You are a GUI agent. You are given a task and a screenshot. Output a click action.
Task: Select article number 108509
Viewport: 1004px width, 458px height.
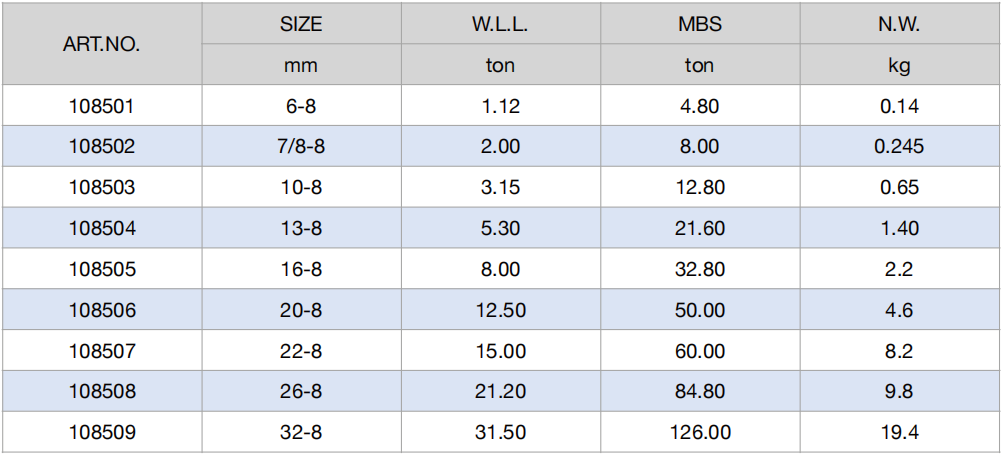pyautogui.click(x=102, y=432)
